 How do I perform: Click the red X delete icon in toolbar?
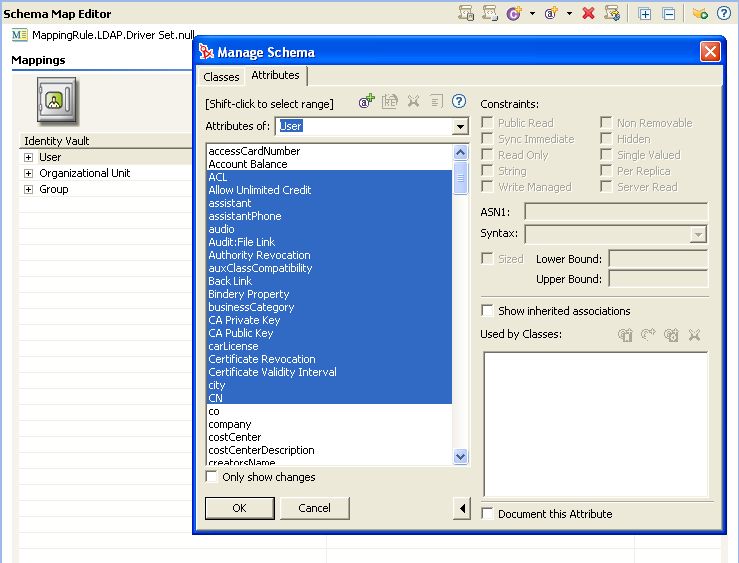point(589,13)
